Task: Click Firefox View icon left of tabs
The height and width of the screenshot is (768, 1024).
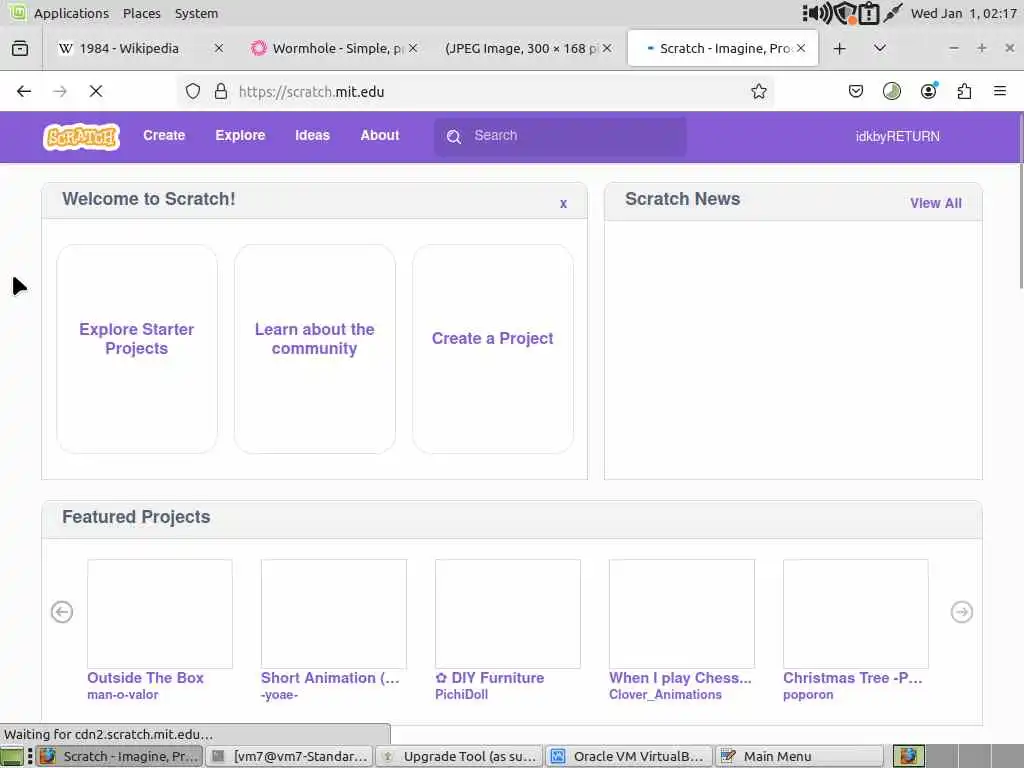Action: tap(20, 48)
